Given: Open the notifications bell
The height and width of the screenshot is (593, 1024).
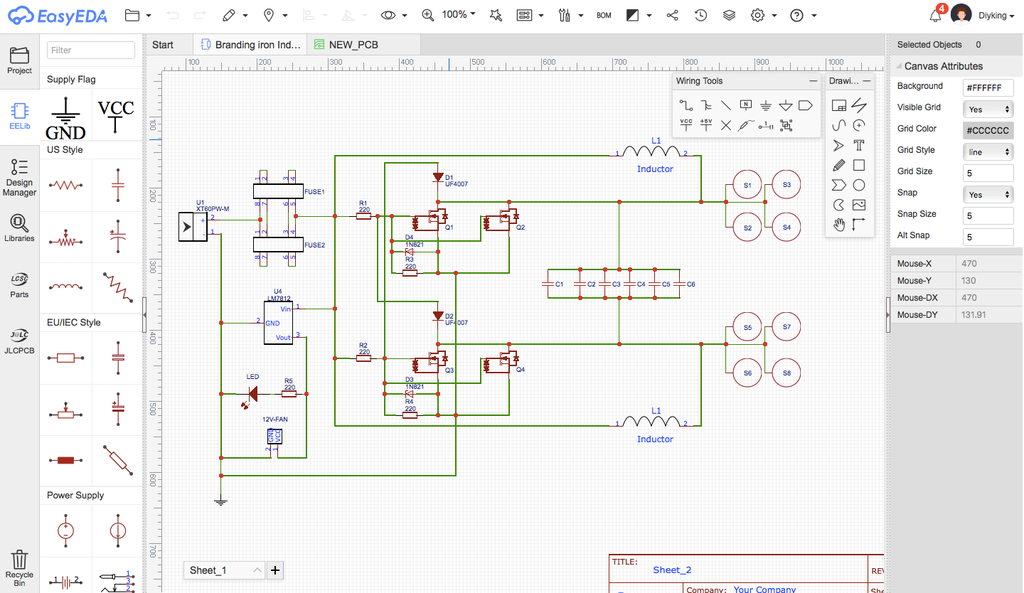Looking at the screenshot, I should pos(935,15).
